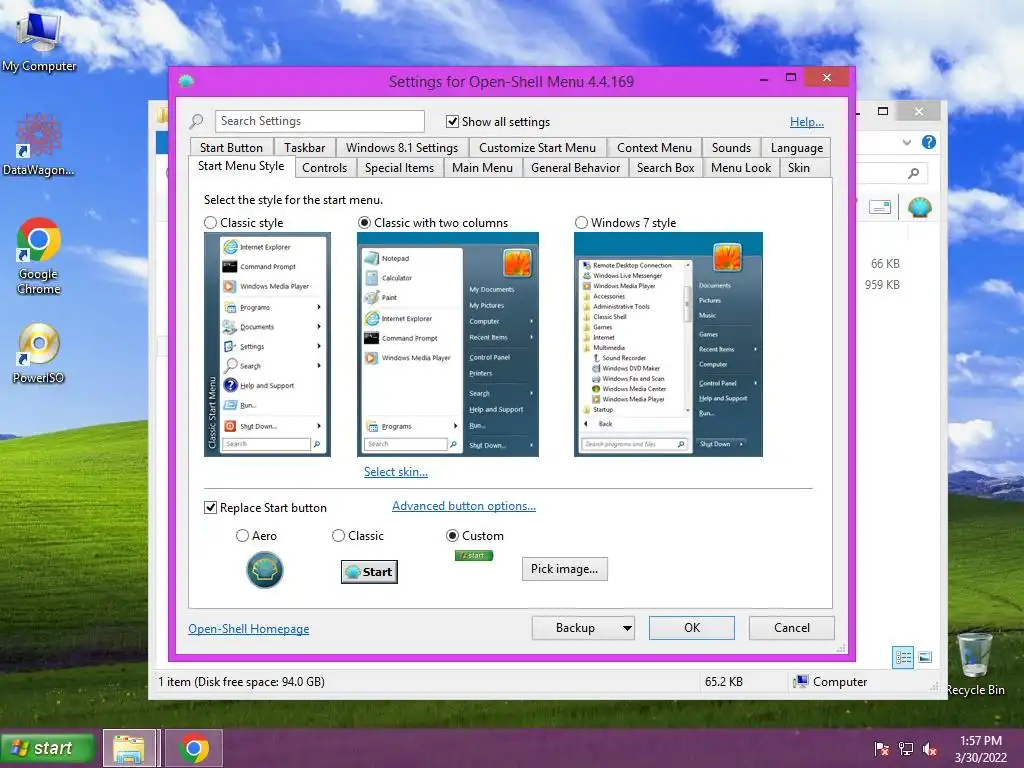This screenshot has width=1024, height=768.
Task: Click the OK button
Action: tap(692, 628)
